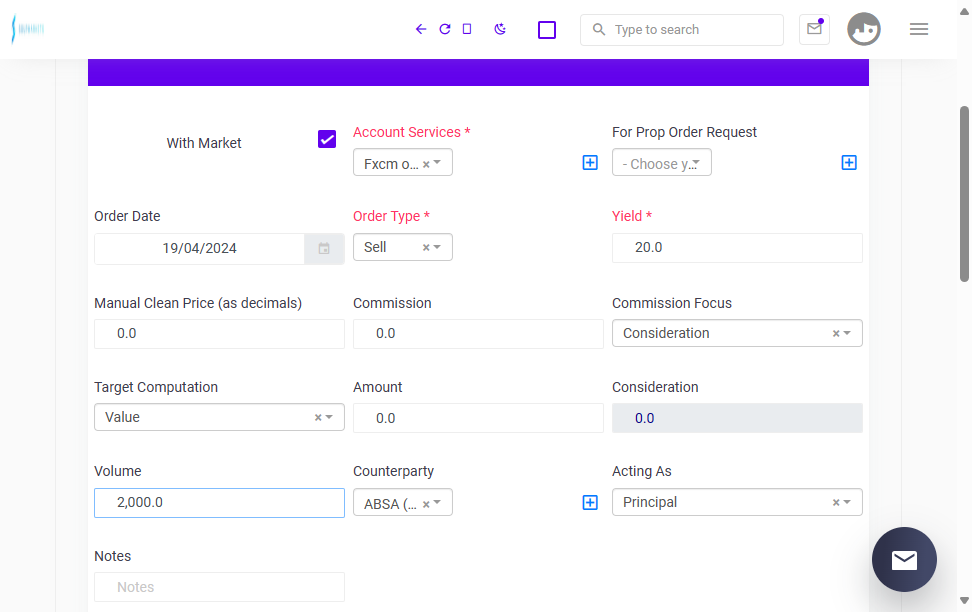Click the purple square fullscreen icon
The width and height of the screenshot is (972, 612).
(547, 30)
